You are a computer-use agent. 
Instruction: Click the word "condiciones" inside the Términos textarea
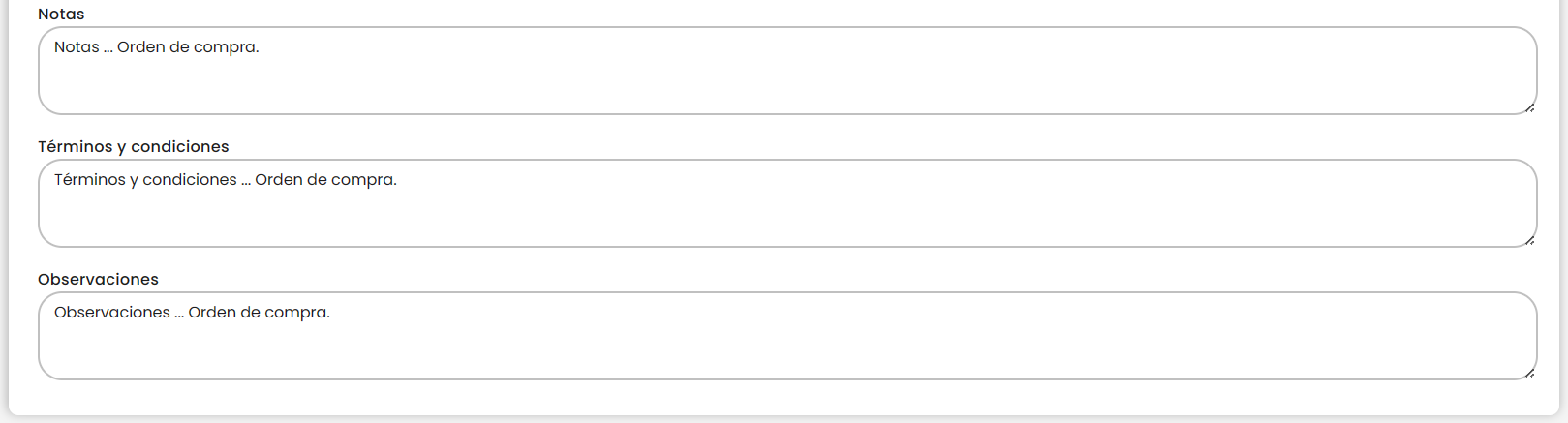tap(190, 180)
